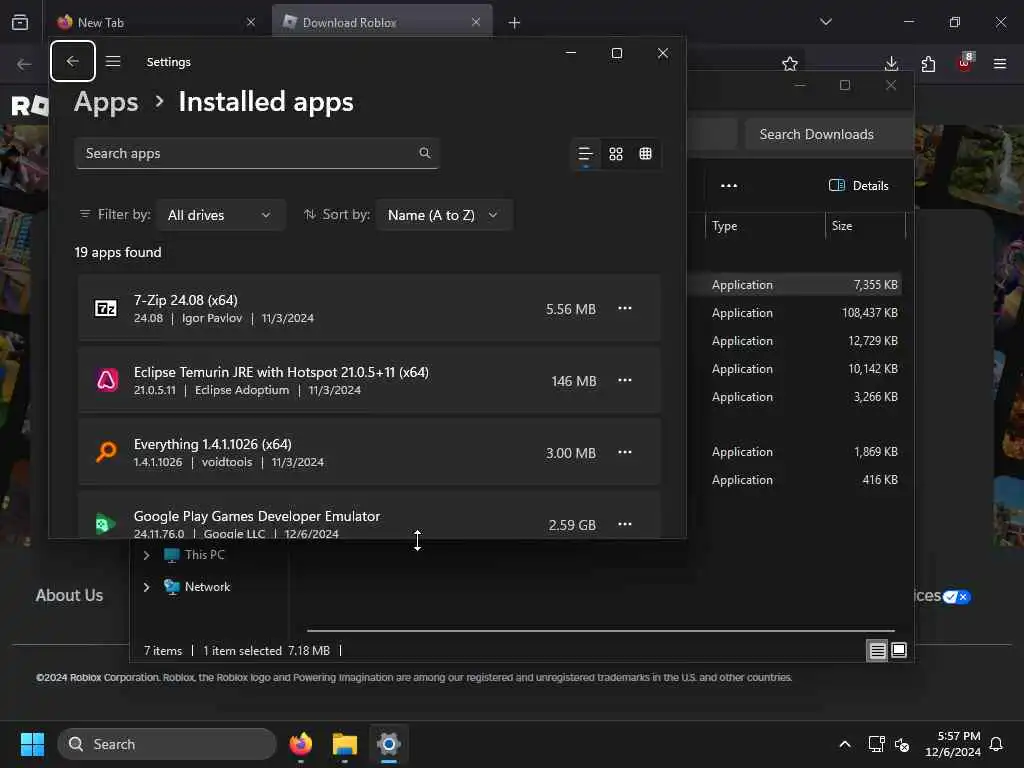Switch File Explorer to details view layout
This screenshot has width=1024, height=768.
click(x=877, y=650)
